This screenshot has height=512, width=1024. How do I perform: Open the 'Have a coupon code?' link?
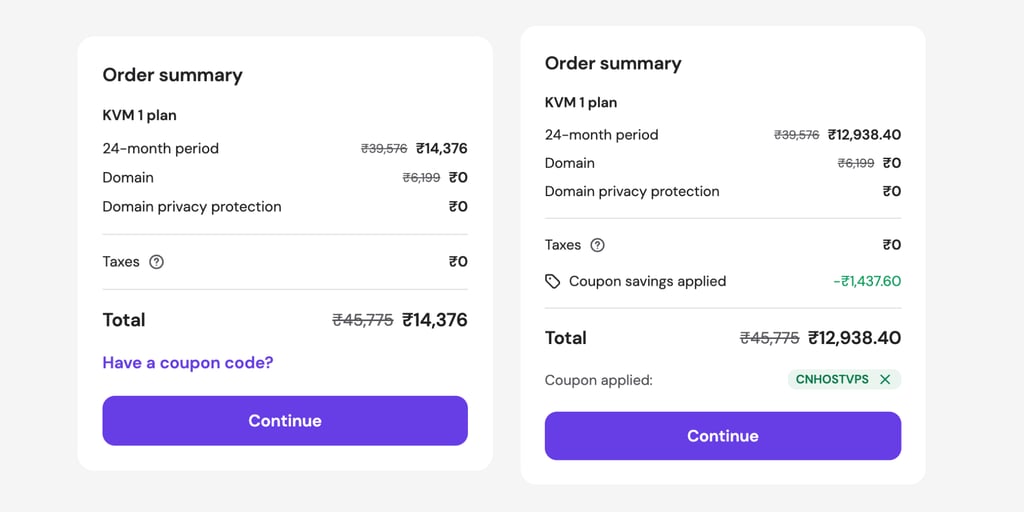click(x=187, y=362)
